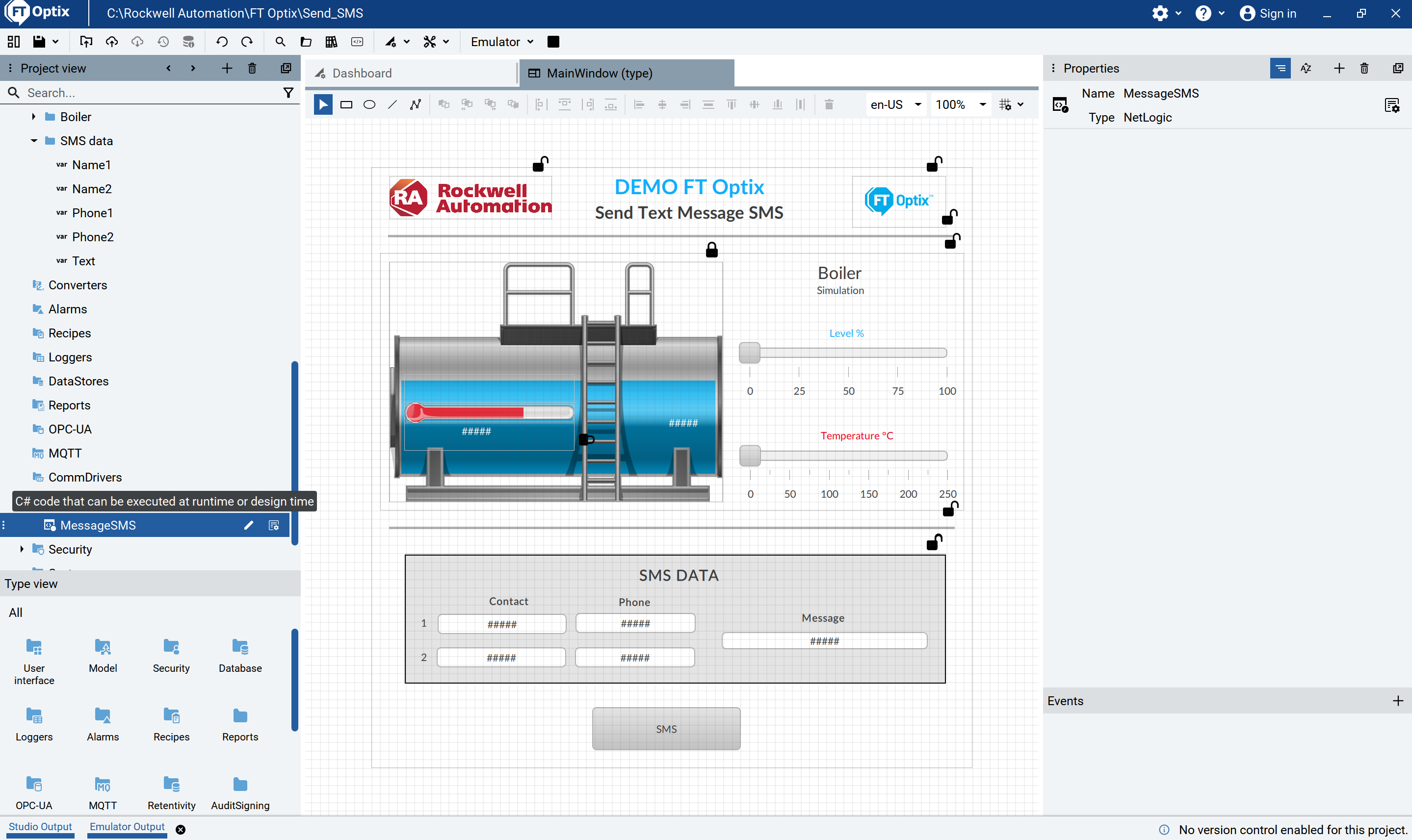
Task: Open the settings gear menu in title bar
Action: click(x=1166, y=13)
